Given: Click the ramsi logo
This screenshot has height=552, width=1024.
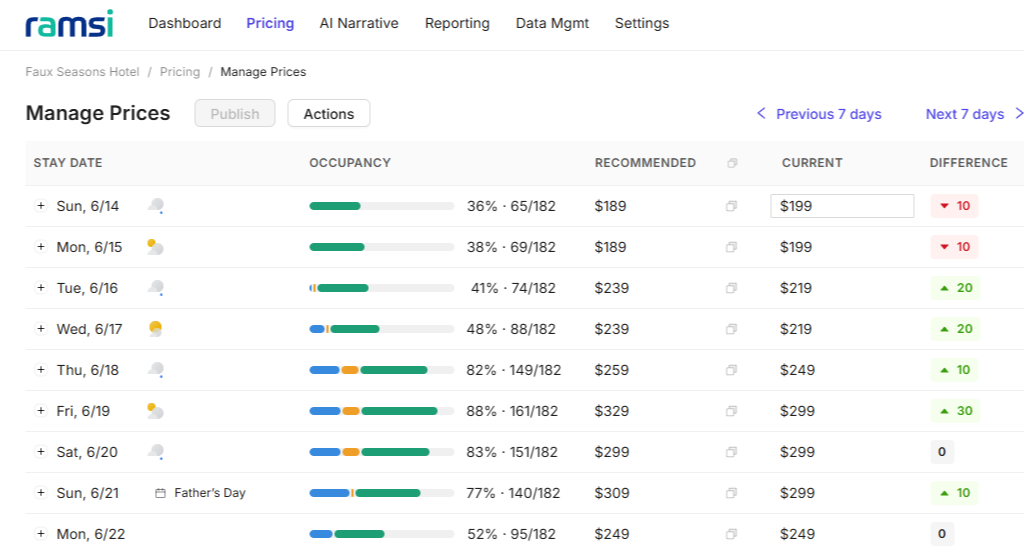Looking at the screenshot, I should (x=69, y=24).
